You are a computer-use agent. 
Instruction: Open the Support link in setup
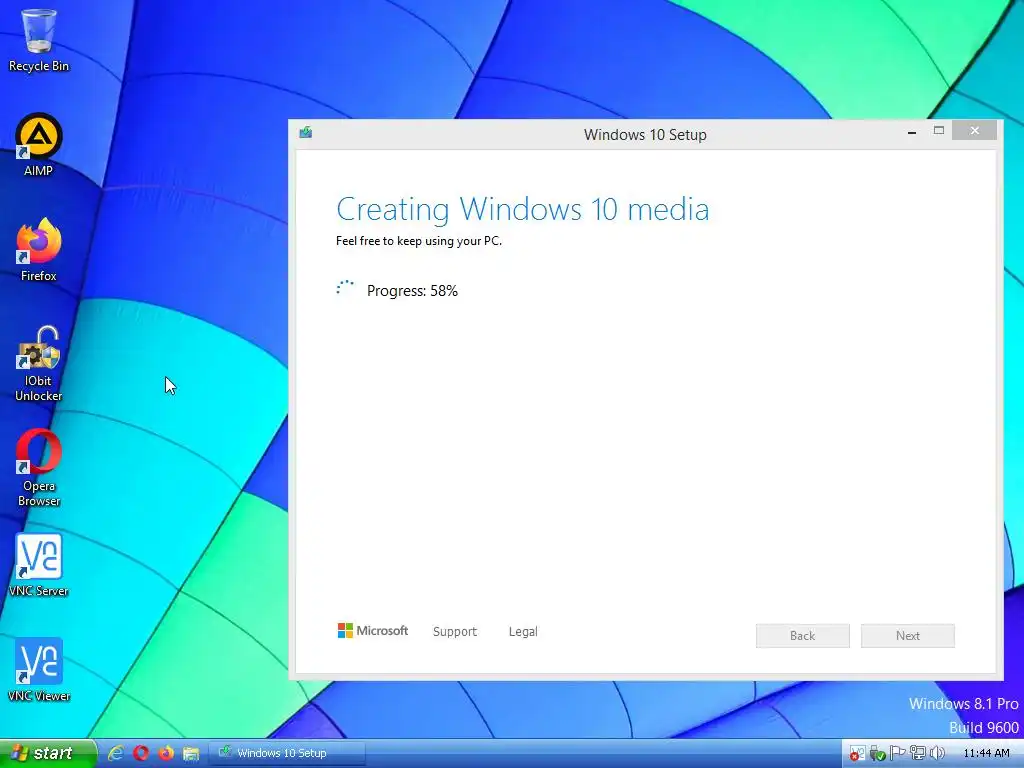[x=455, y=632]
